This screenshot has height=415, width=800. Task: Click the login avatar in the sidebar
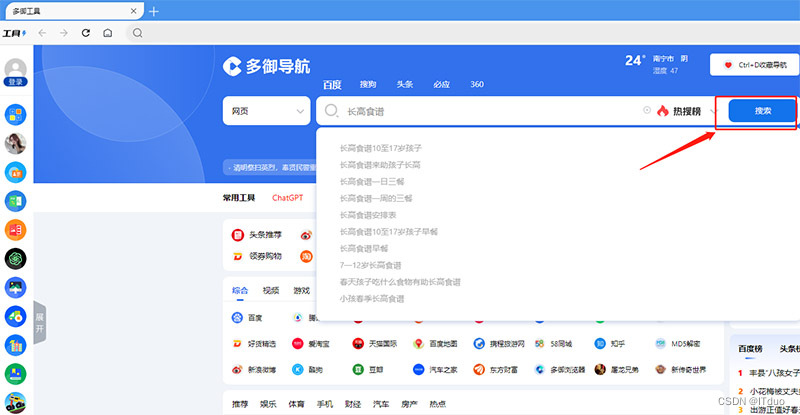click(15, 72)
